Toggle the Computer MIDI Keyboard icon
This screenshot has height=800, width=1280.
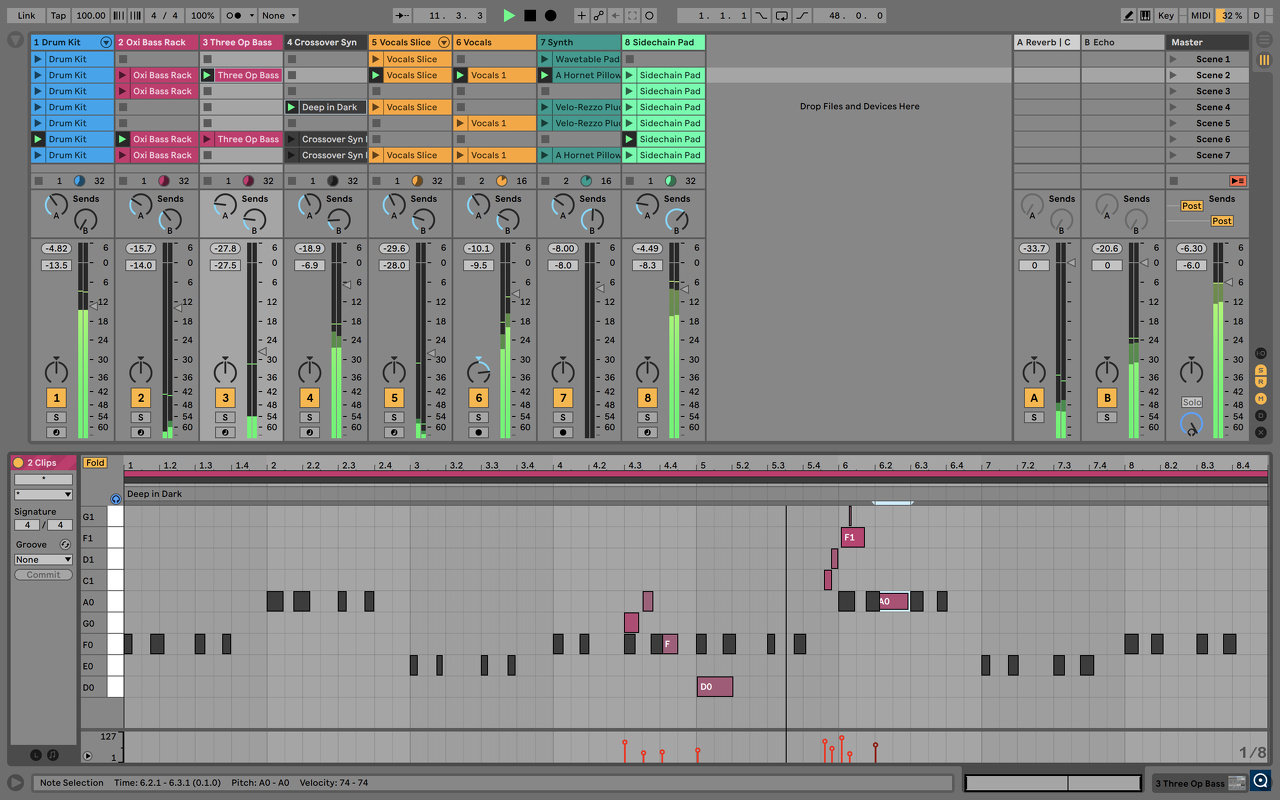pos(1145,16)
